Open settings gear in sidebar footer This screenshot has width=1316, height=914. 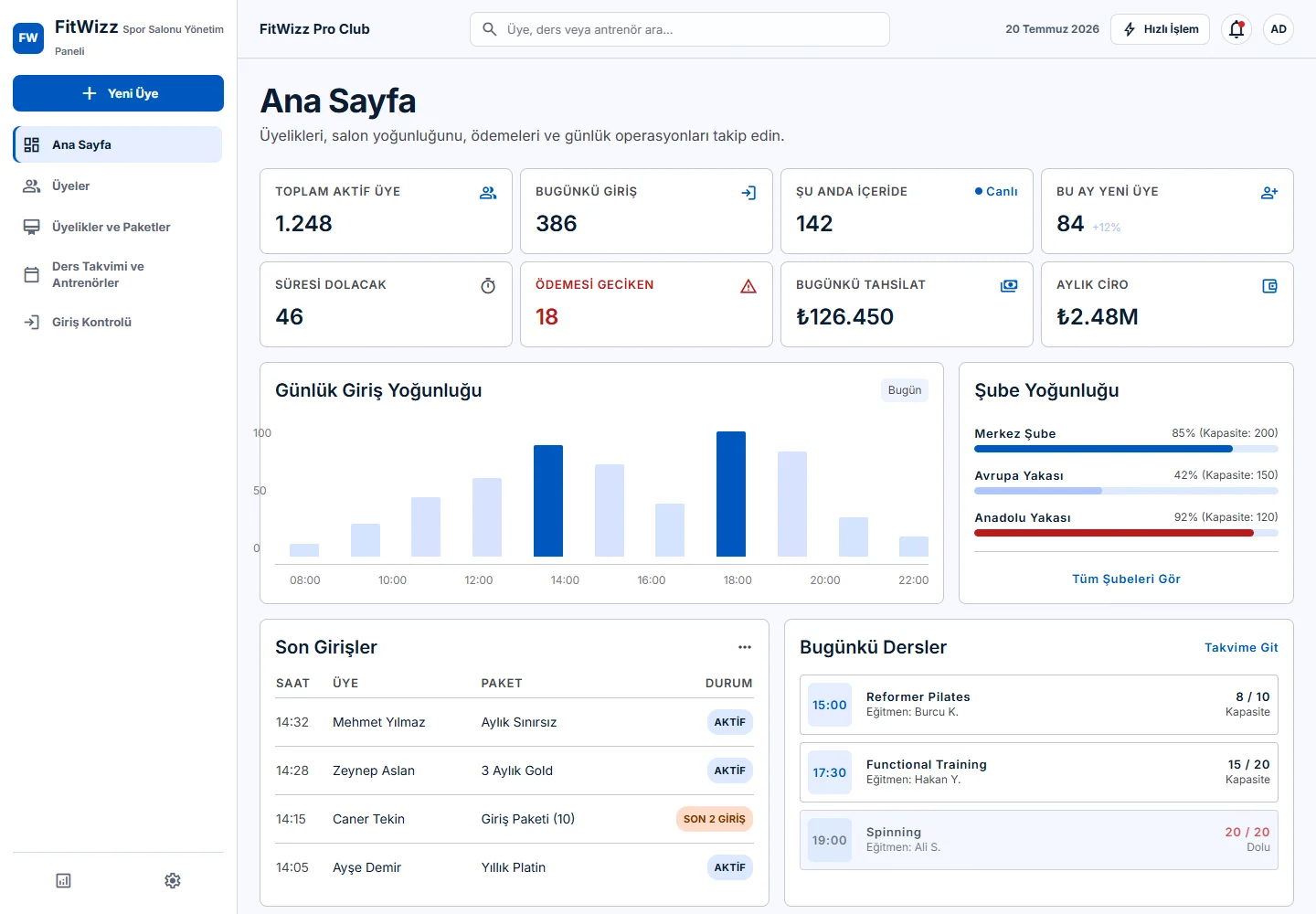pos(173,880)
